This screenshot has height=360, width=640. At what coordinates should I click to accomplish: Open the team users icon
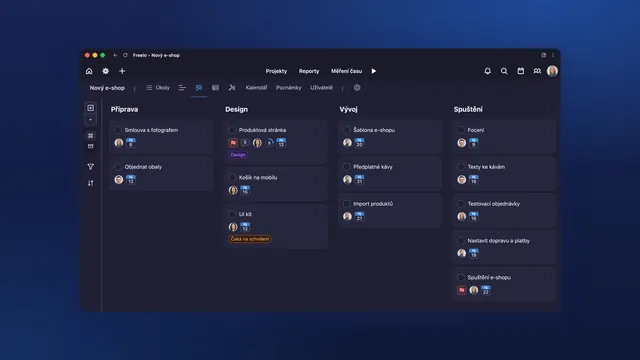(x=537, y=71)
